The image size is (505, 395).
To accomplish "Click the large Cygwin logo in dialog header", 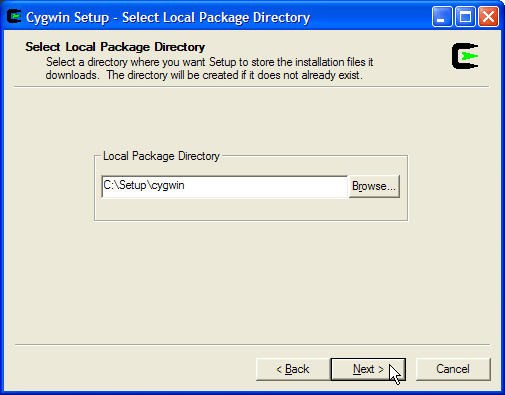I will [465, 56].
